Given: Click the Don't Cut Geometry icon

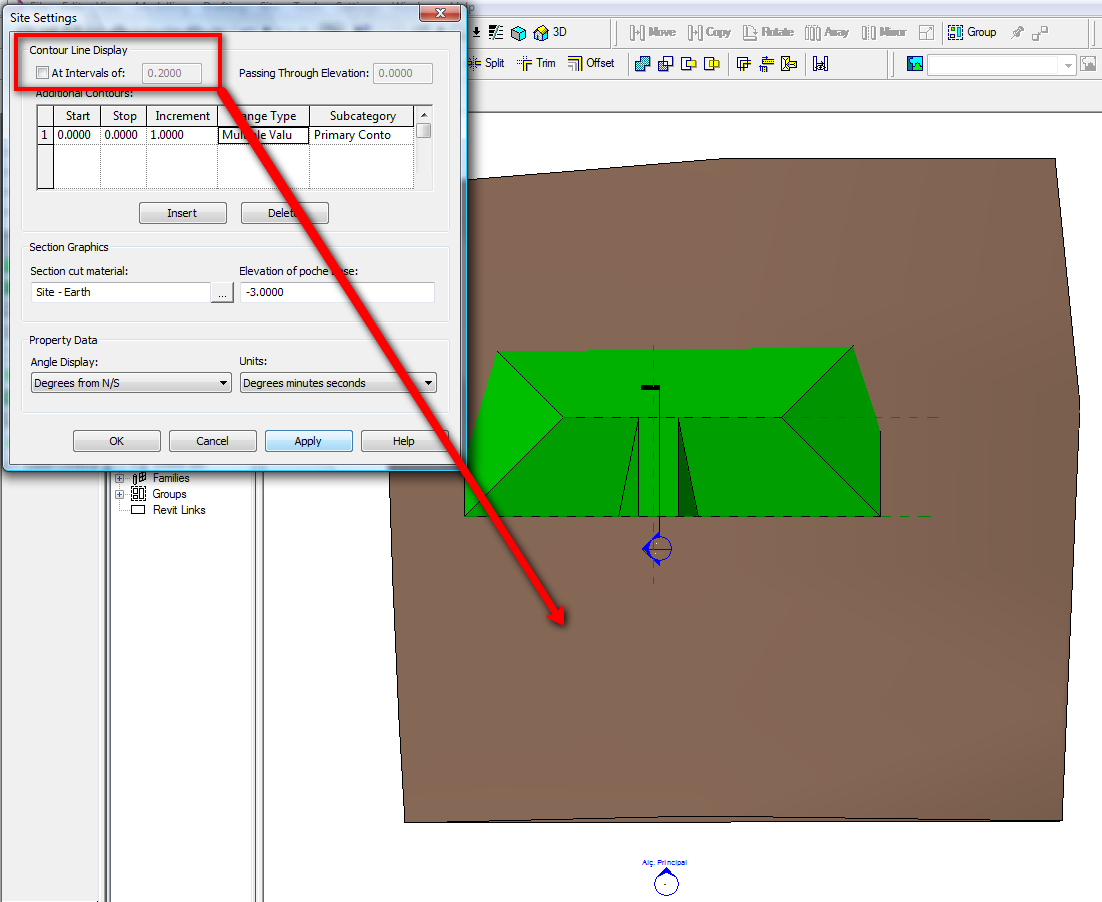Looking at the screenshot, I should pos(712,64).
